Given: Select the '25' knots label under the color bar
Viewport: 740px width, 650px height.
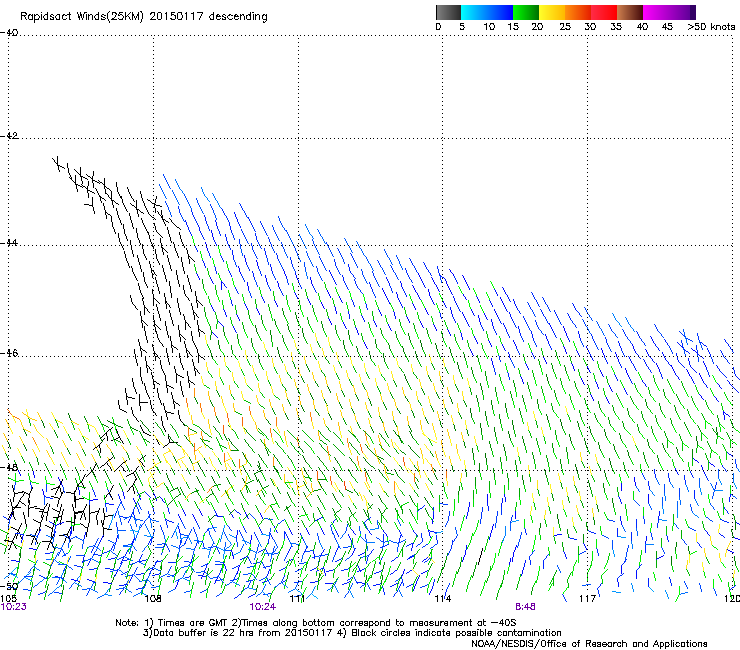Looking at the screenshot, I should coord(565,27).
